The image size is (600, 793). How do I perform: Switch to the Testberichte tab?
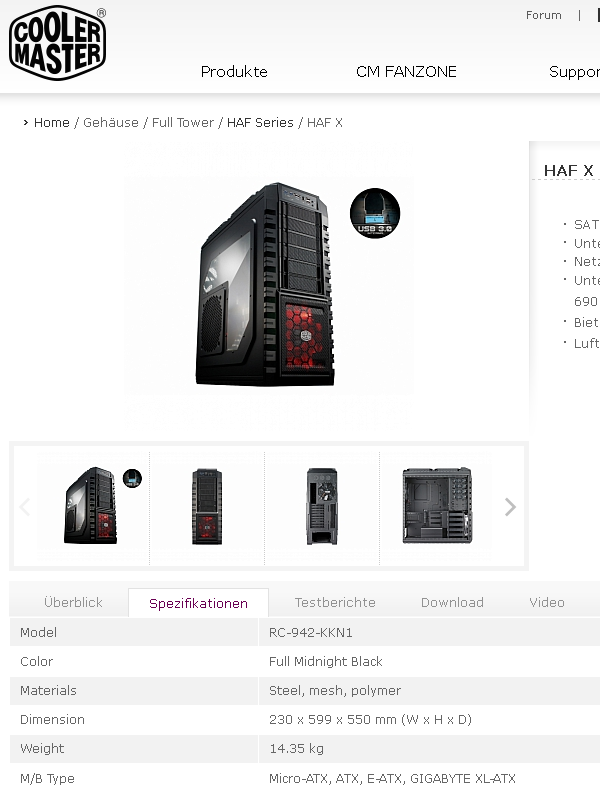tap(335, 602)
